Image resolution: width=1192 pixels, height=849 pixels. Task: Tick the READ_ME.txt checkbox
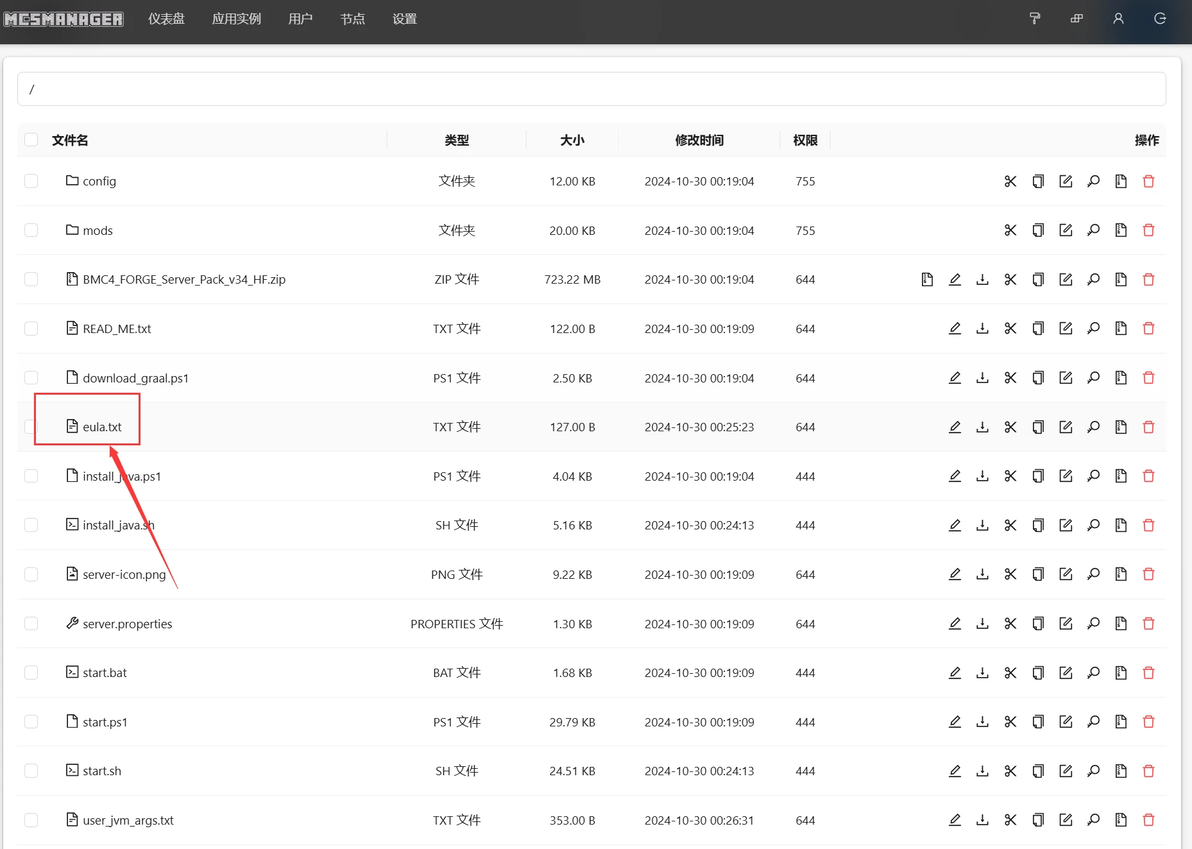tap(31, 328)
